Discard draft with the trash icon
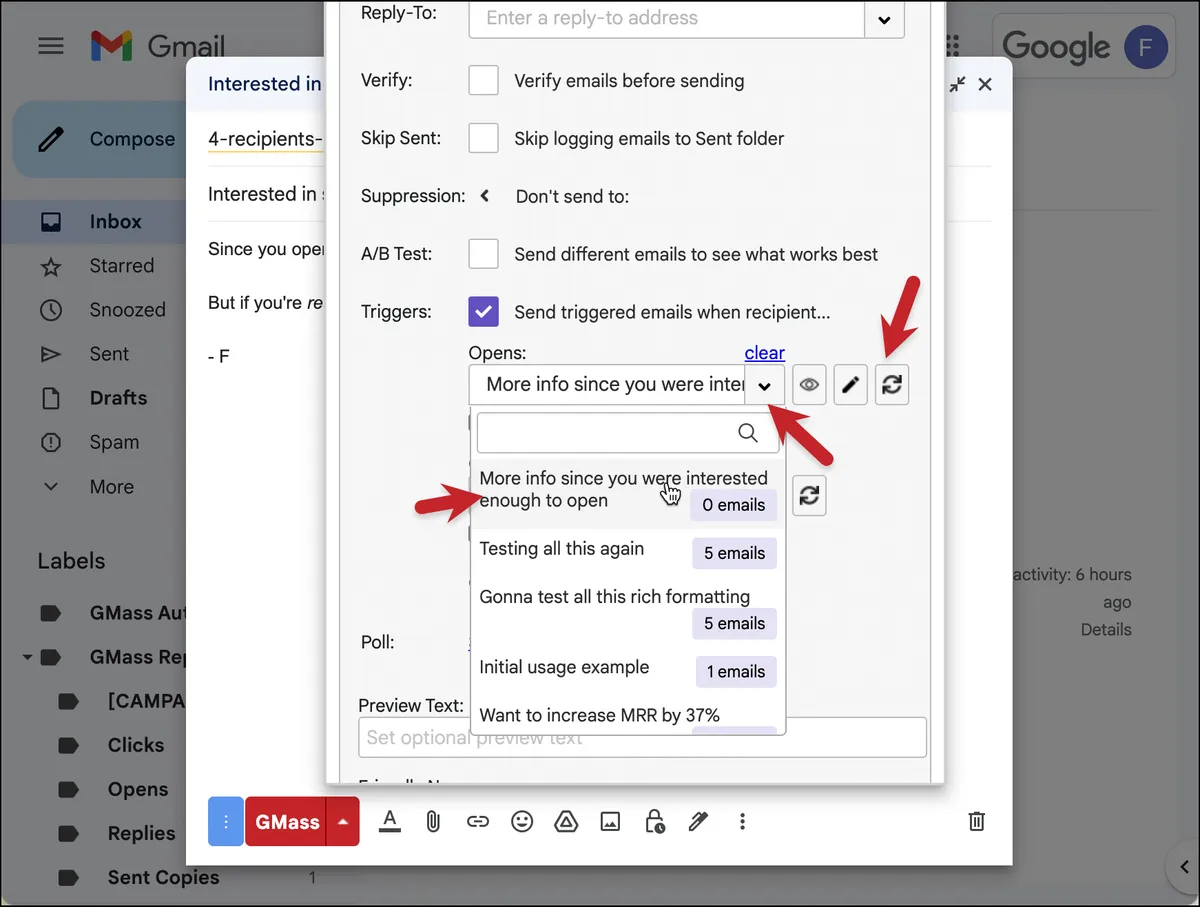This screenshot has width=1200, height=907. pyautogui.click(x=977, y=822)
